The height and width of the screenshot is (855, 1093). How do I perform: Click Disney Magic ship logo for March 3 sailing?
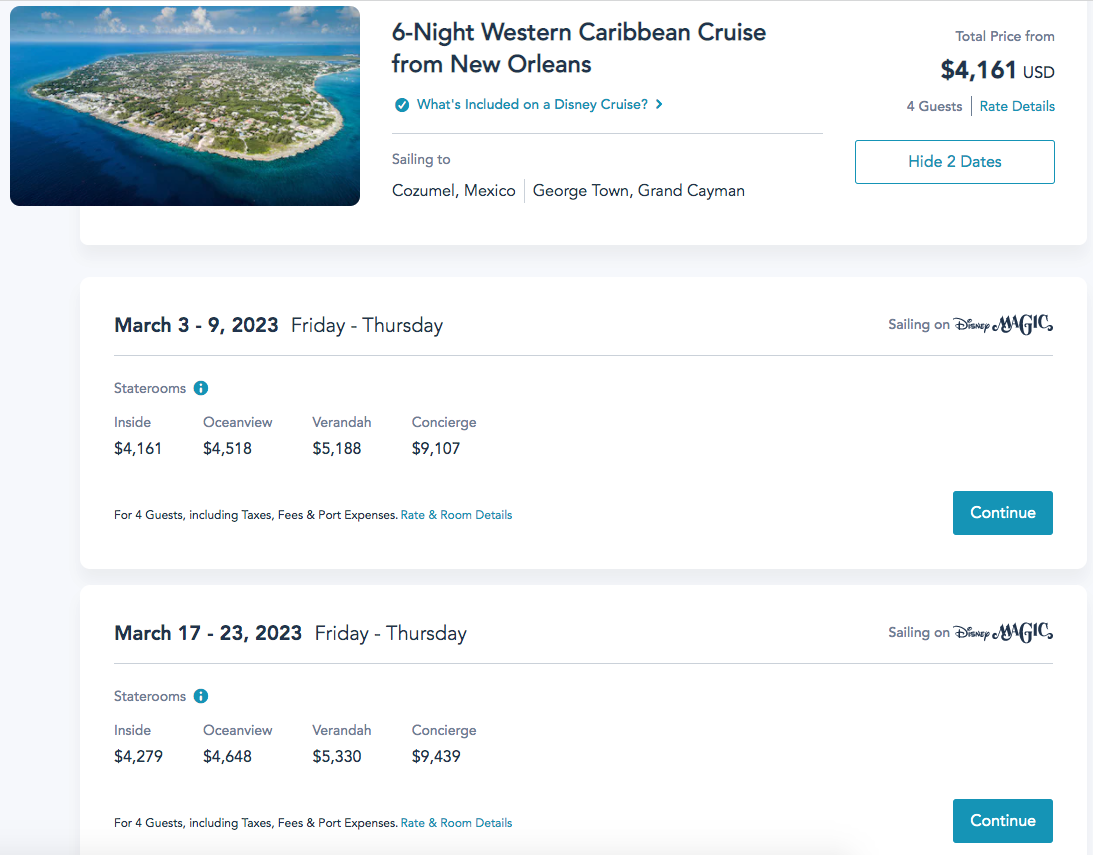1003,324
